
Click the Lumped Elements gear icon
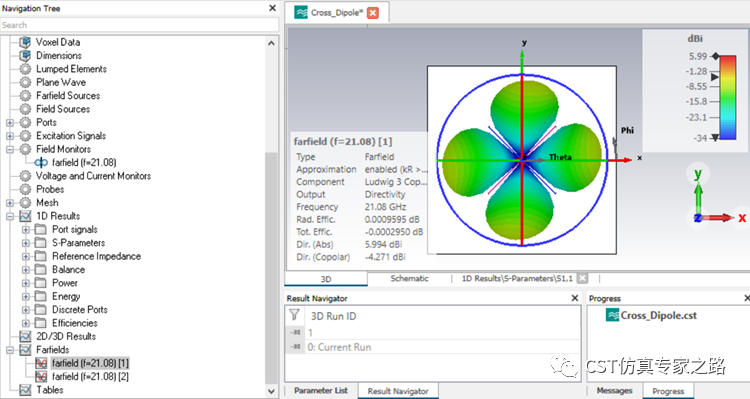tap(25, 69)
